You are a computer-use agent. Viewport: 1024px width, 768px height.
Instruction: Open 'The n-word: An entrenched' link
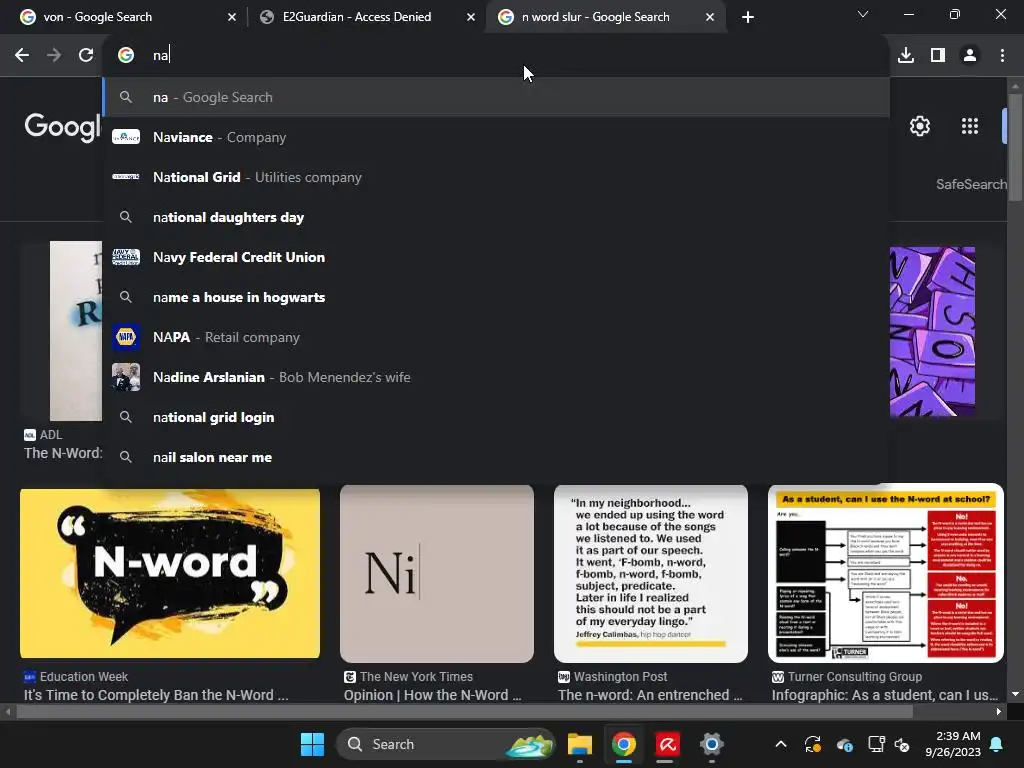pyautogui.click(x=650, y=695)
